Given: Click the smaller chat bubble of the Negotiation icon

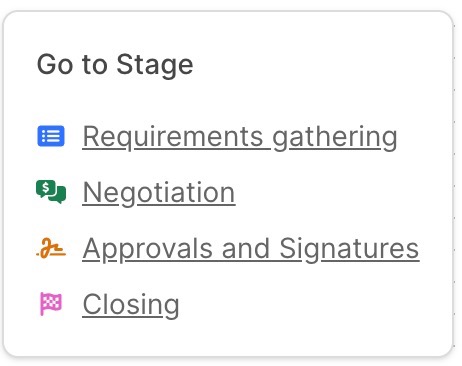Looking at the screenshot, I should pyautogui.click(x=59, y=195).
